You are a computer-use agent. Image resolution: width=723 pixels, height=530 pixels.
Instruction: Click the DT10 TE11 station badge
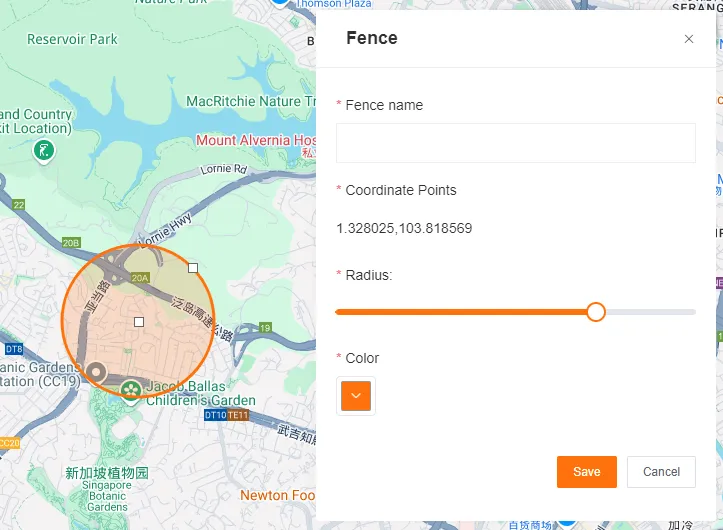tap(226, 414)
